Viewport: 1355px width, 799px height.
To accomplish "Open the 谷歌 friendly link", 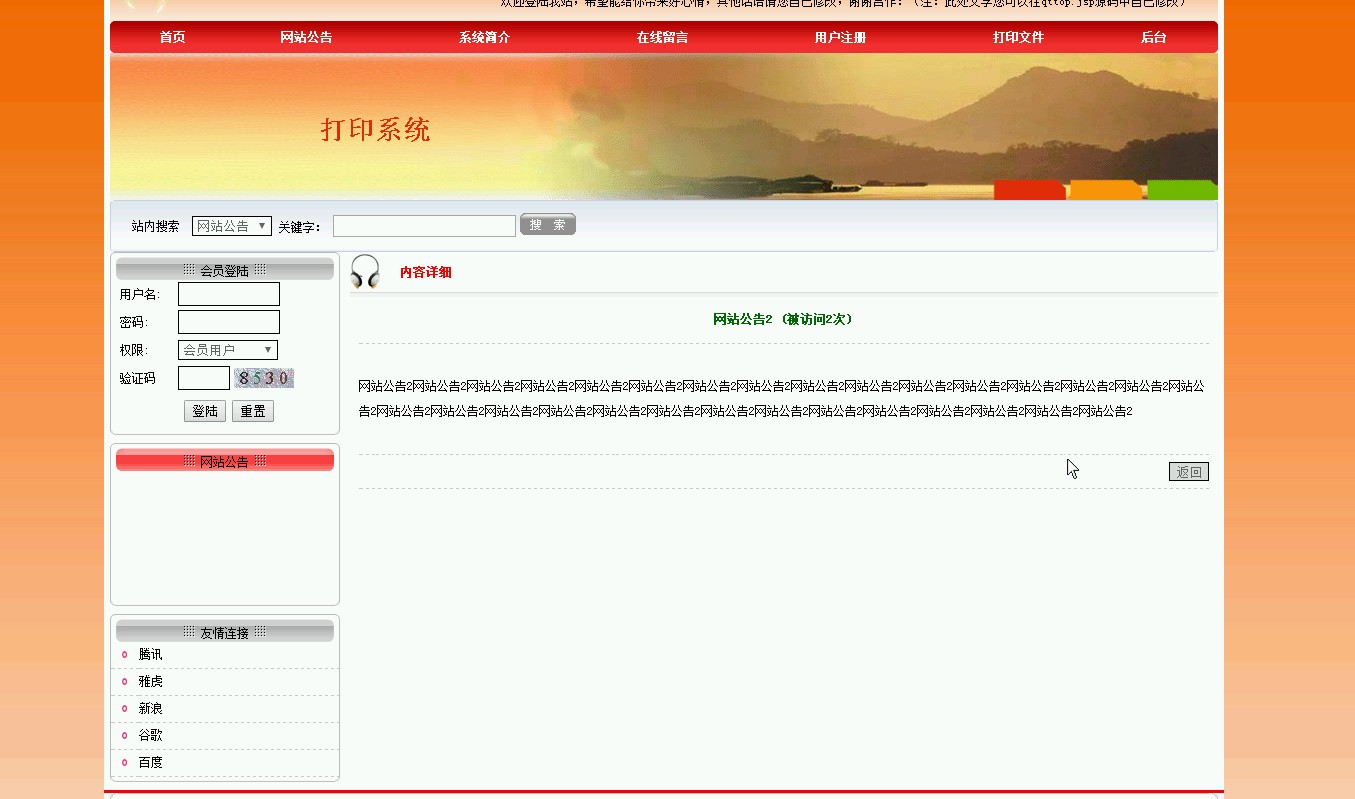I will click(150, 735).
